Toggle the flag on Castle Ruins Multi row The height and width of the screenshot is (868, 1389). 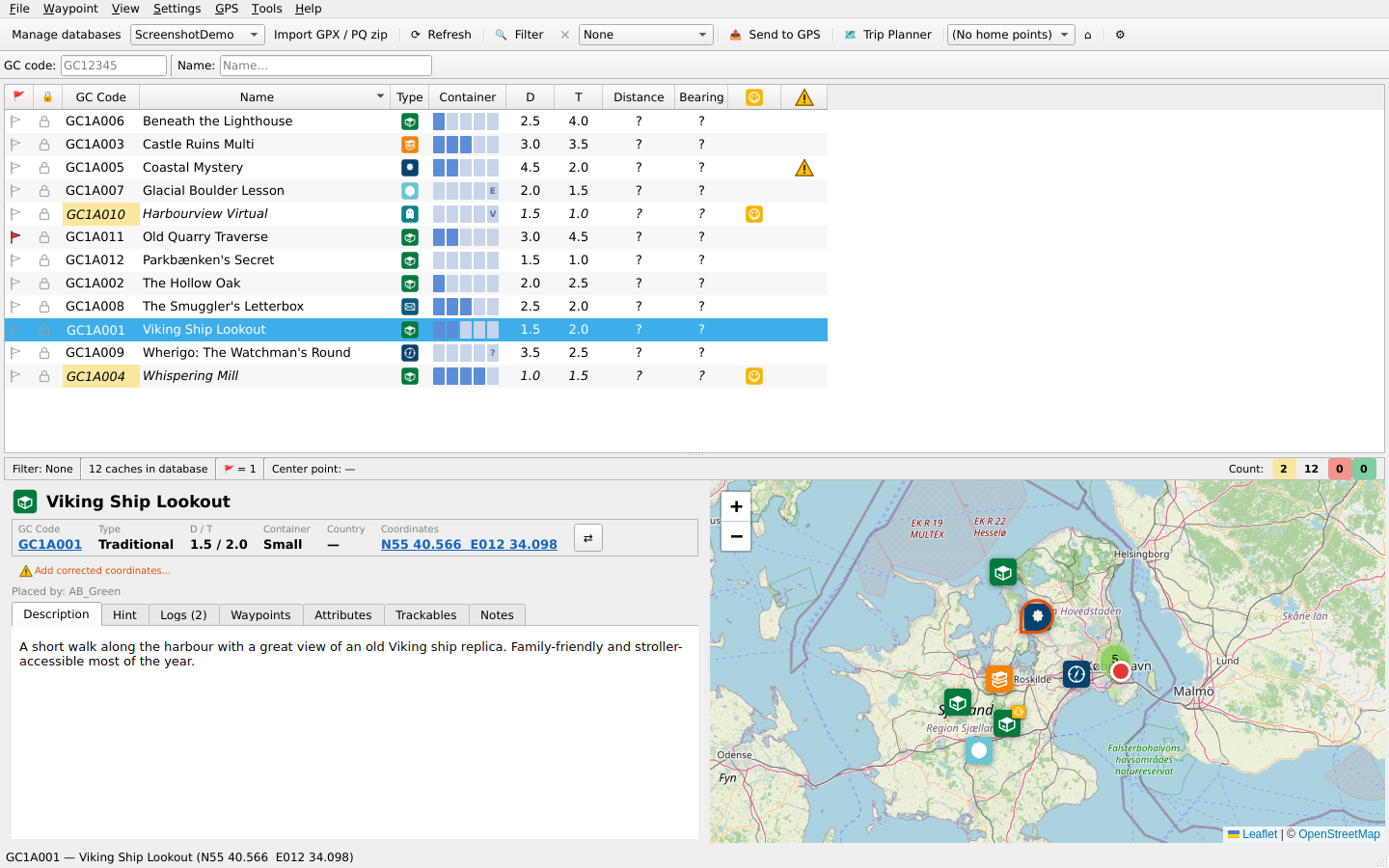(x=15, y=145)
